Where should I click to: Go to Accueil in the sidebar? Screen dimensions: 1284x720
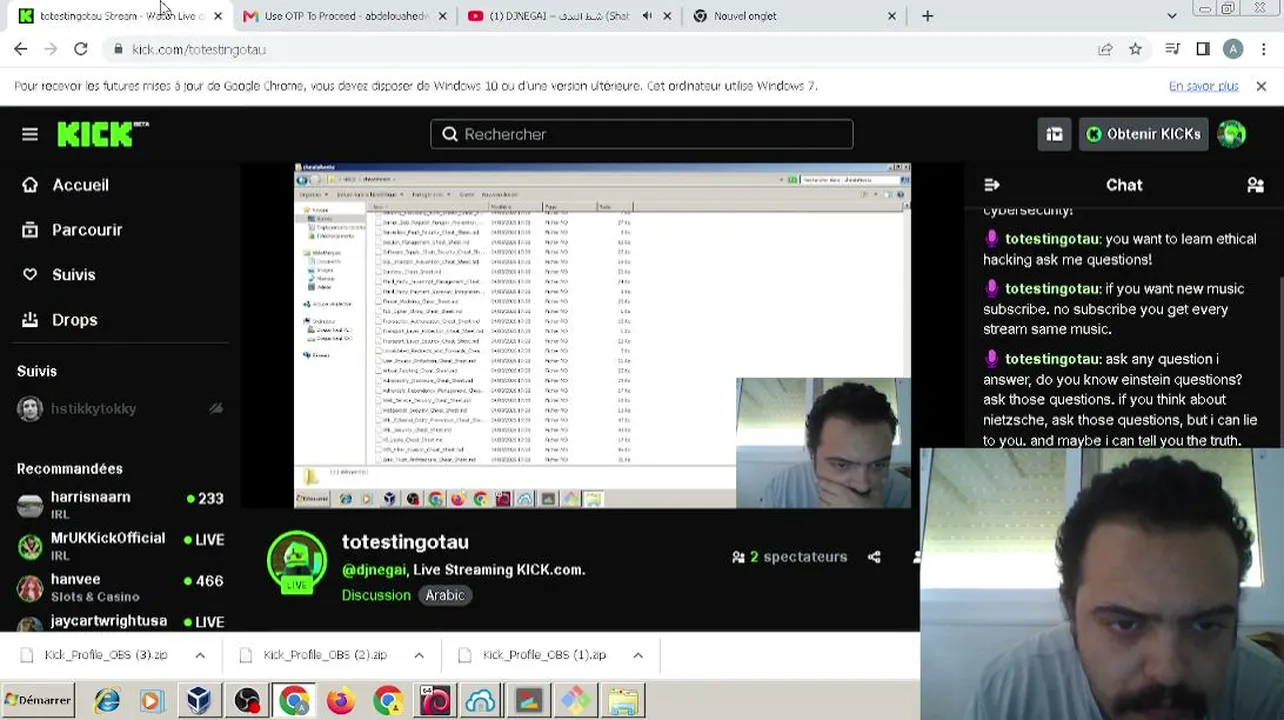click(x=66, y=185)
